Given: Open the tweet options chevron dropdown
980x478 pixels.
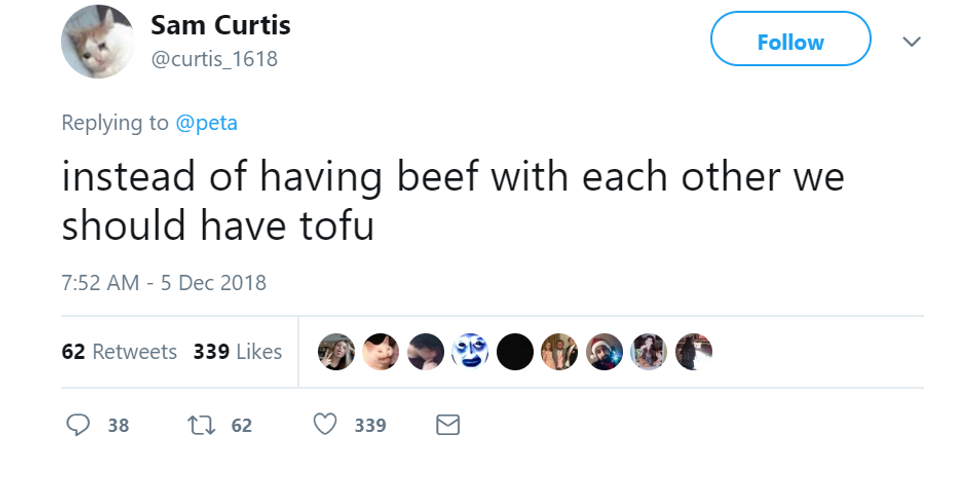Looking at the screenshot, I should [911, 42].
